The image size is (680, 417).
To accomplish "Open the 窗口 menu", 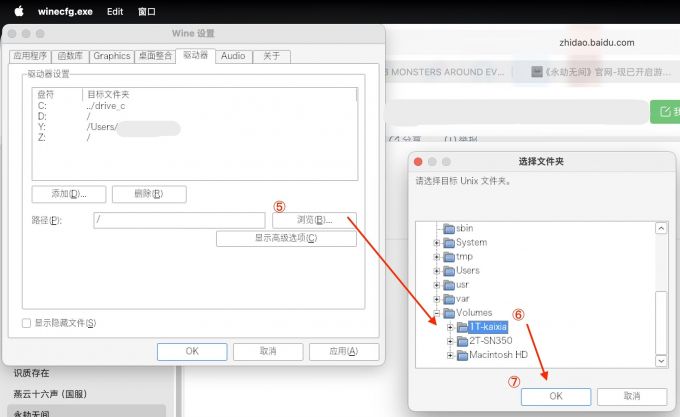I will 147,12.
